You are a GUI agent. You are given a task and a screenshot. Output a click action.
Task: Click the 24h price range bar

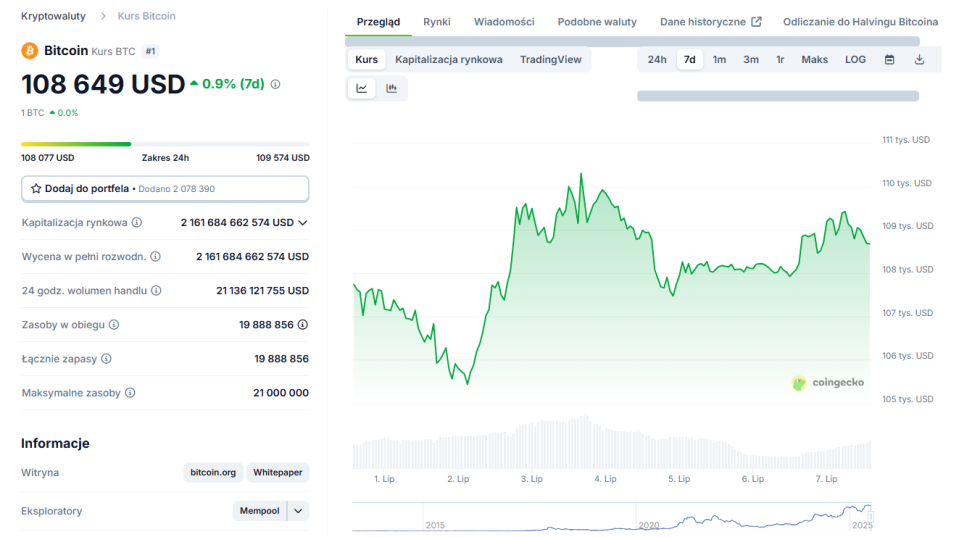pos(165,144)
